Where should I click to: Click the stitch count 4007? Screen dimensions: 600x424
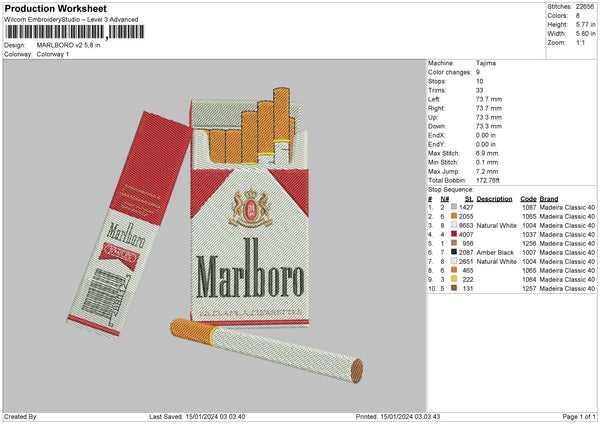pos(466,235)
